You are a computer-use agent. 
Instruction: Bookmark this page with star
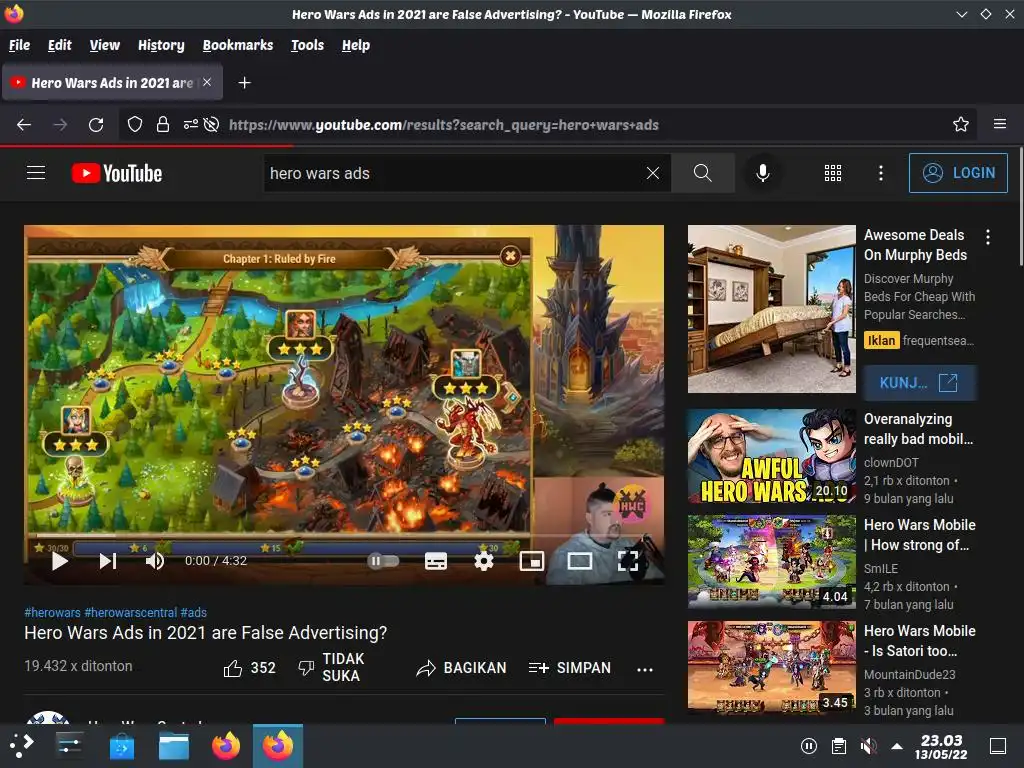(x=961, y=124)
